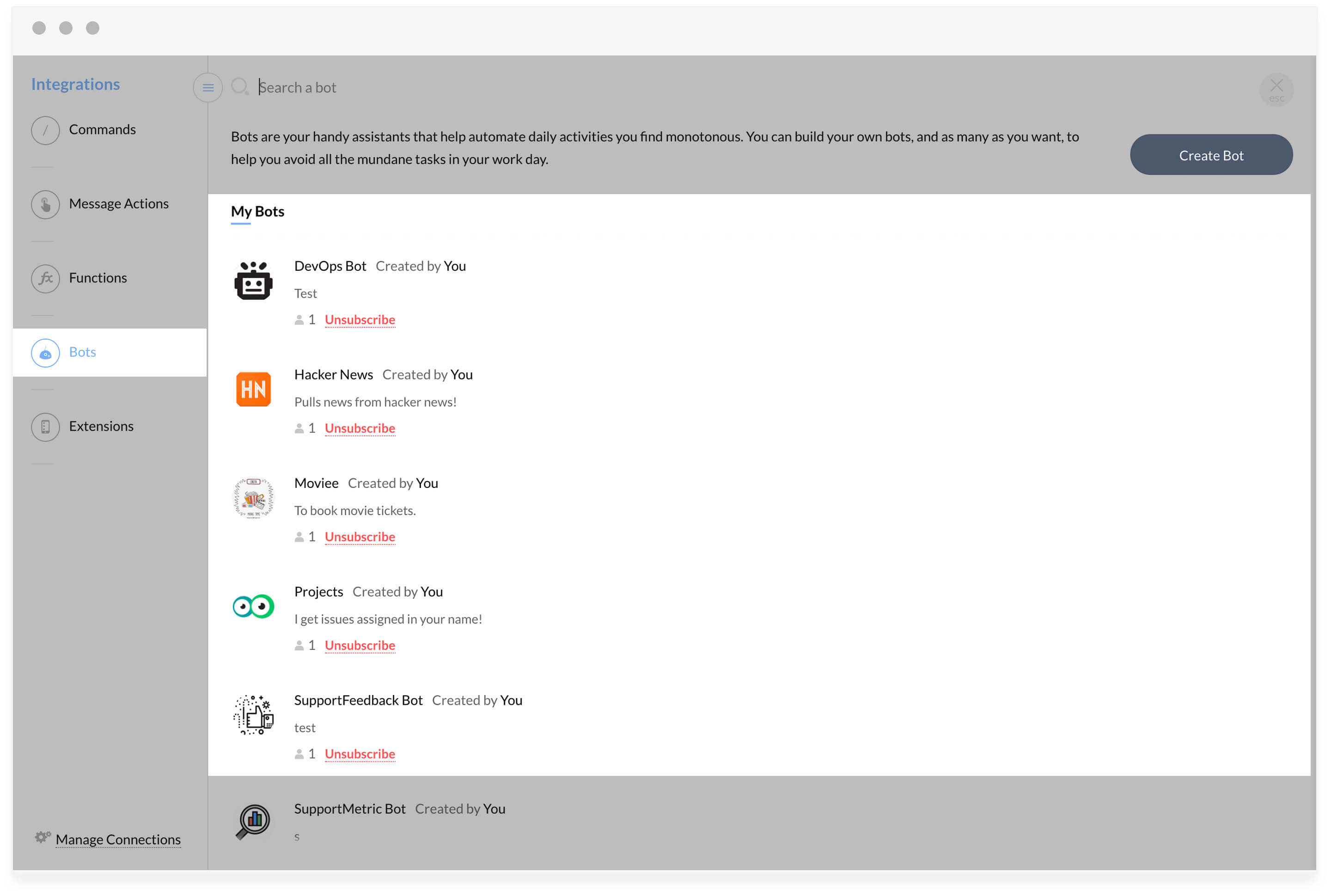Image resolution: width=1331 pixels, height=896 pixels.
Task: Click the magnifier search icon
Action: 239,87
